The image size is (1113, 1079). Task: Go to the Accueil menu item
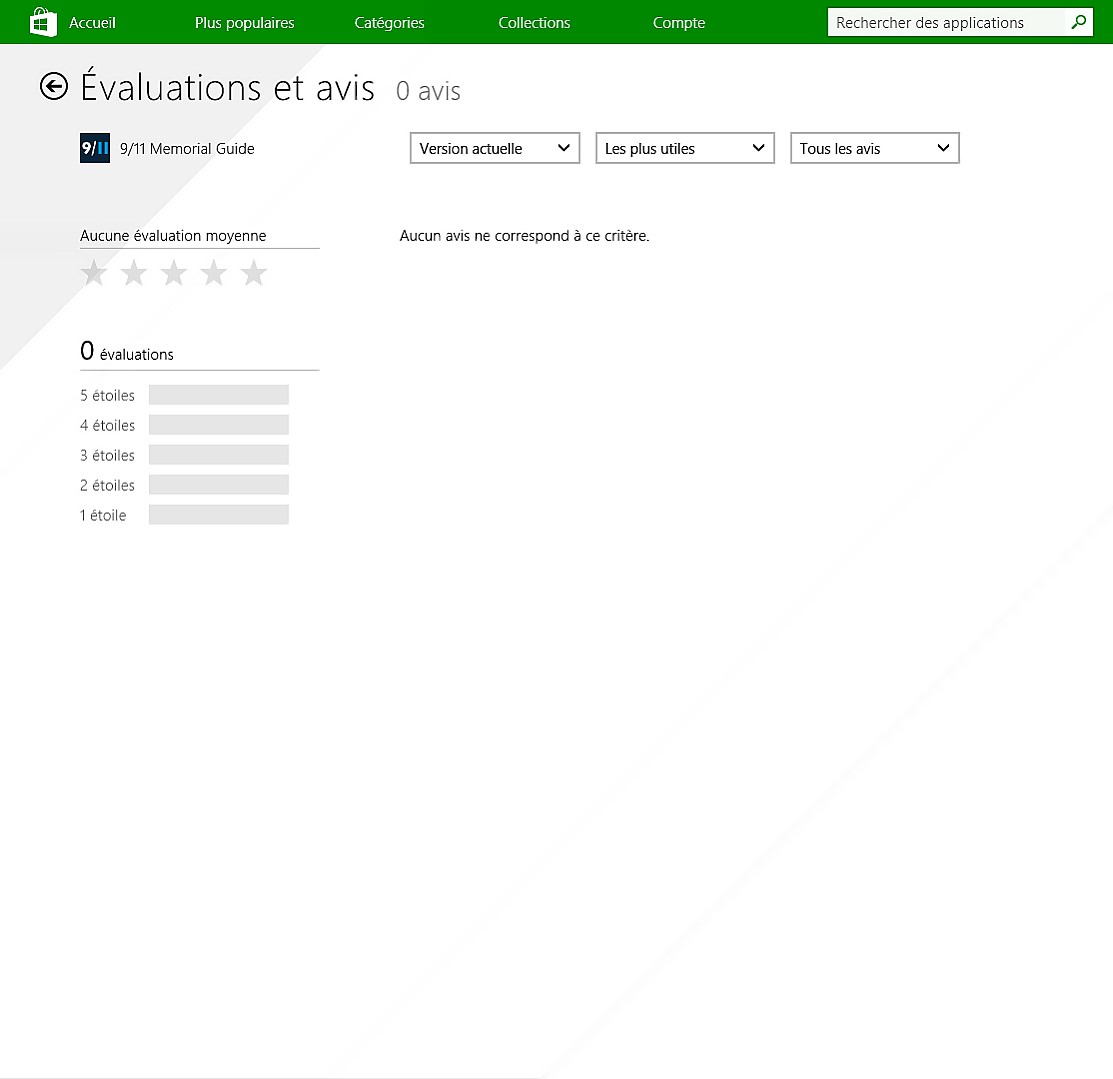(92, 22)
